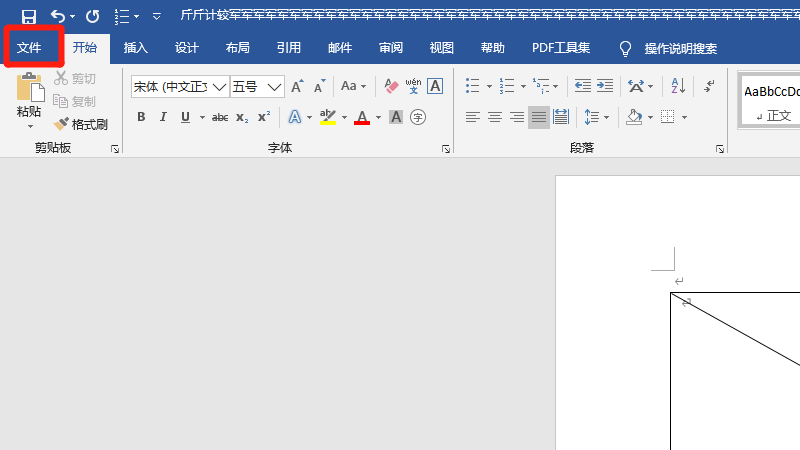This screenshot has width=800, height=450.
Task: Click the 操作说明搜索 search box
Action: (x=680, y=48)
